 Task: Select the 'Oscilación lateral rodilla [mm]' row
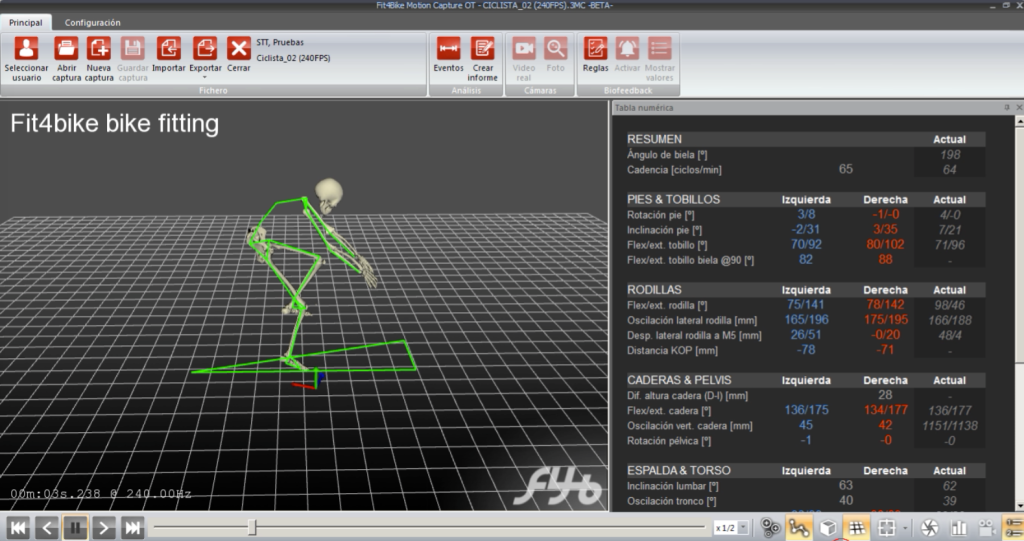pyautogui.click(x=805, y=320)
